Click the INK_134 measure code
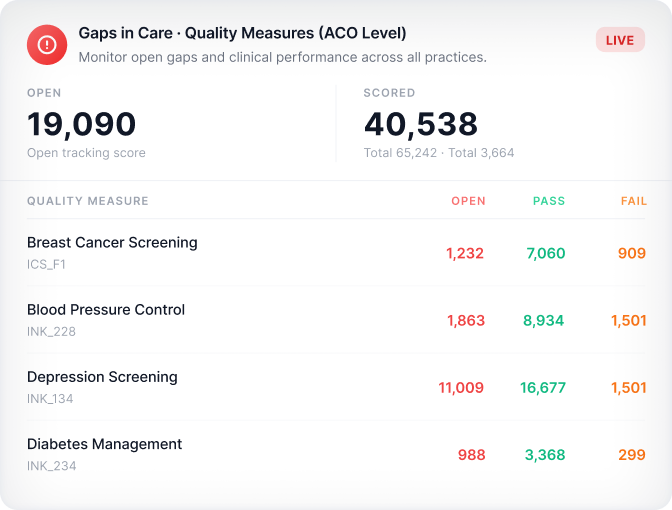The image size is (672, 510). click(x=50, y=399)
